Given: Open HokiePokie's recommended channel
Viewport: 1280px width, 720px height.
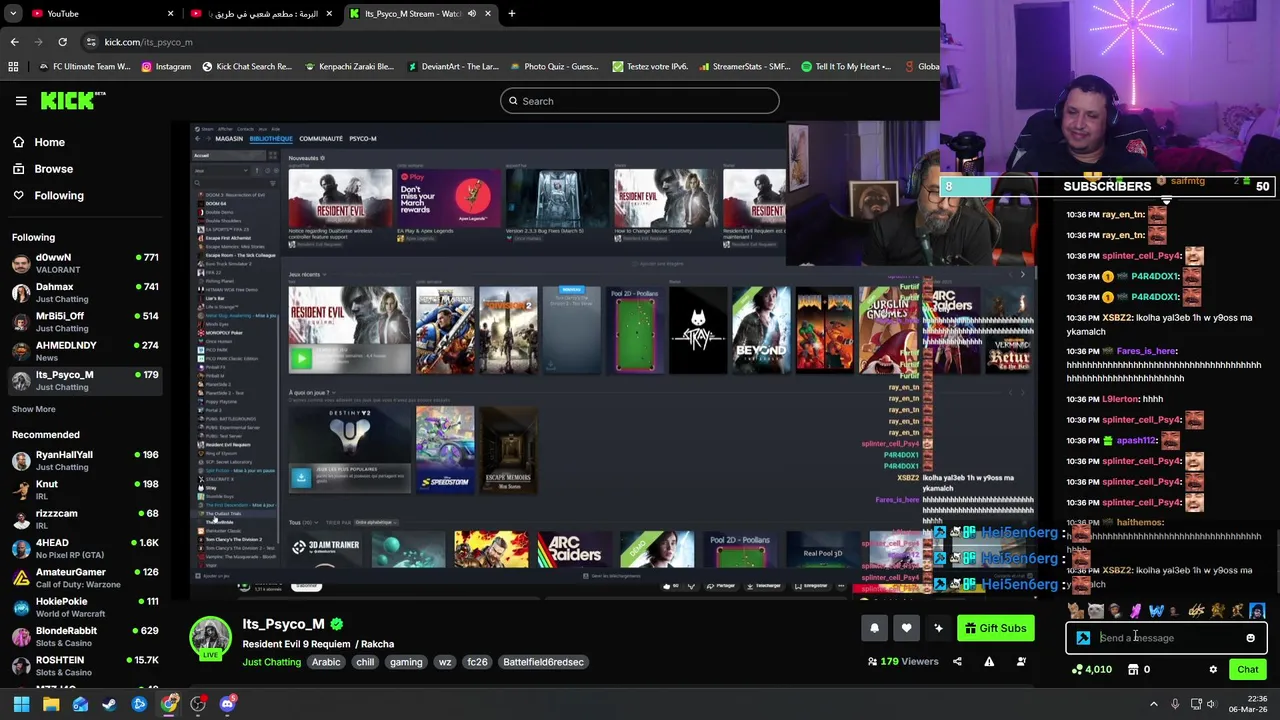Looking at the screenshot, I should tap(85, 607).
